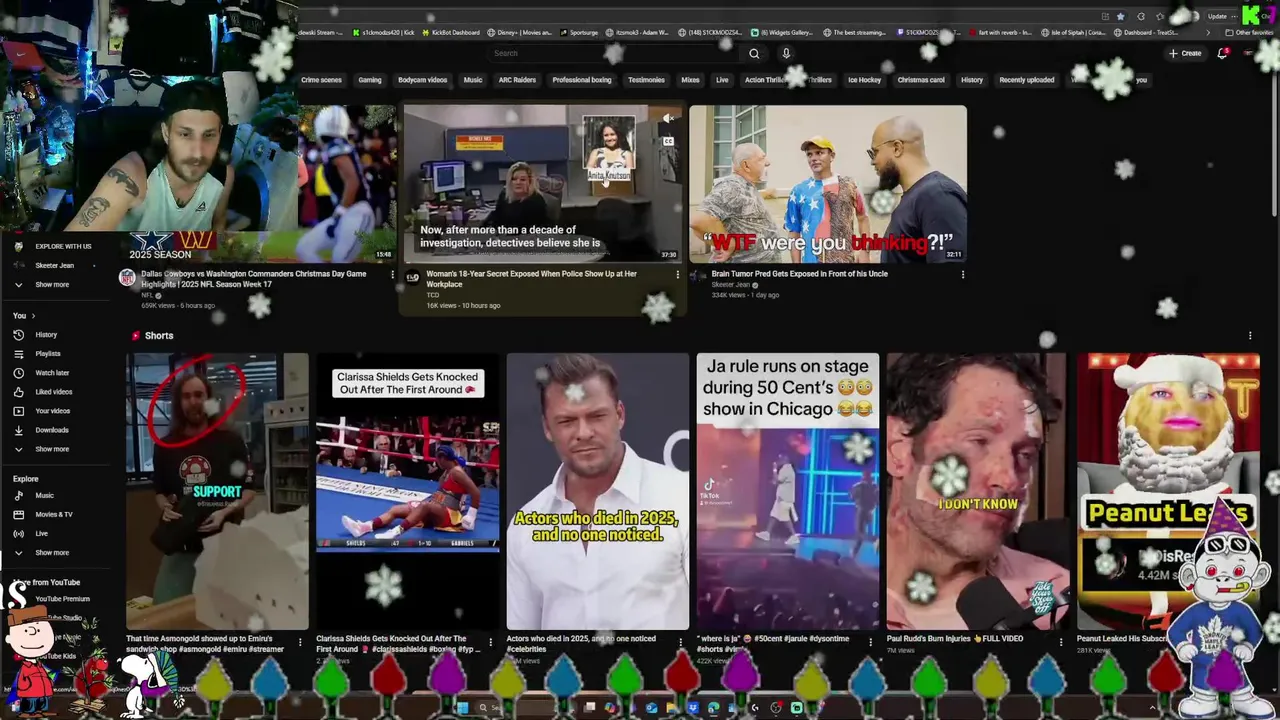Screen dimensions: 1280x720
Task: Open Live under Explore
Action: pos(41,534)
